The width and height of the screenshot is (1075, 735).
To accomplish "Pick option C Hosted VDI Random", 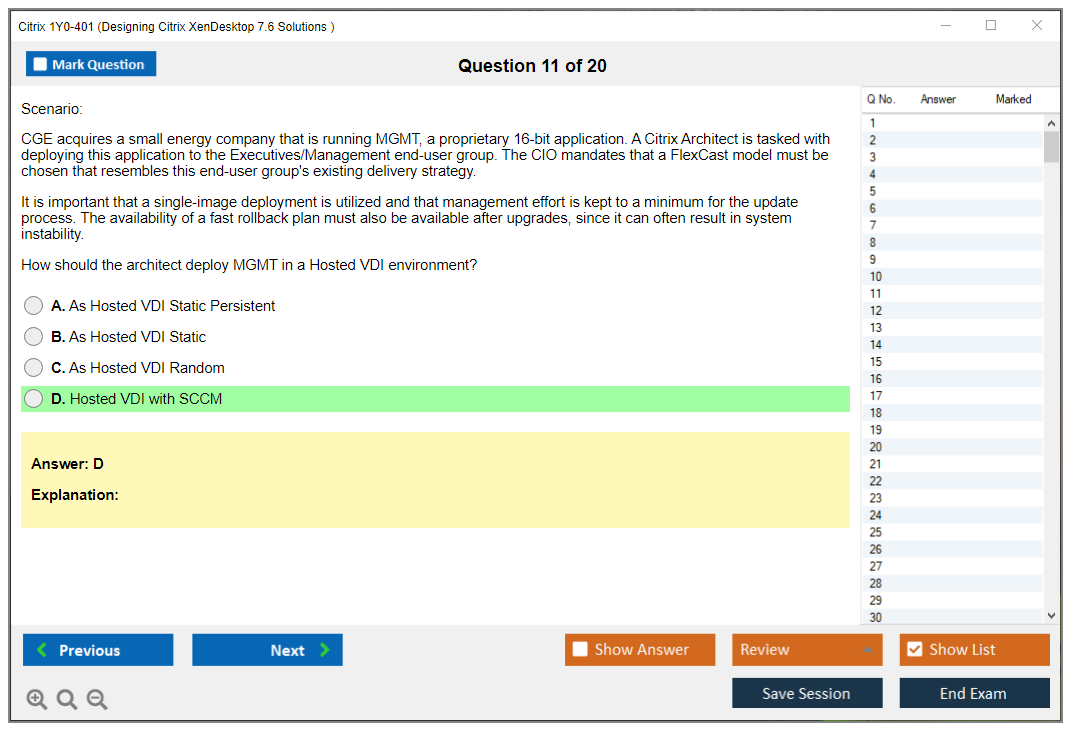I will (x=34, y=368).
